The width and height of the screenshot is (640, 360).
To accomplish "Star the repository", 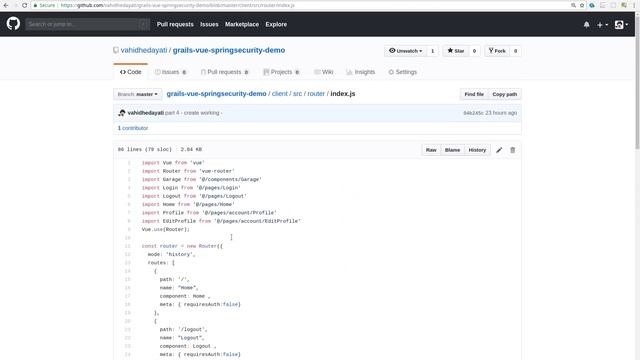I will [x=456, y=51].
